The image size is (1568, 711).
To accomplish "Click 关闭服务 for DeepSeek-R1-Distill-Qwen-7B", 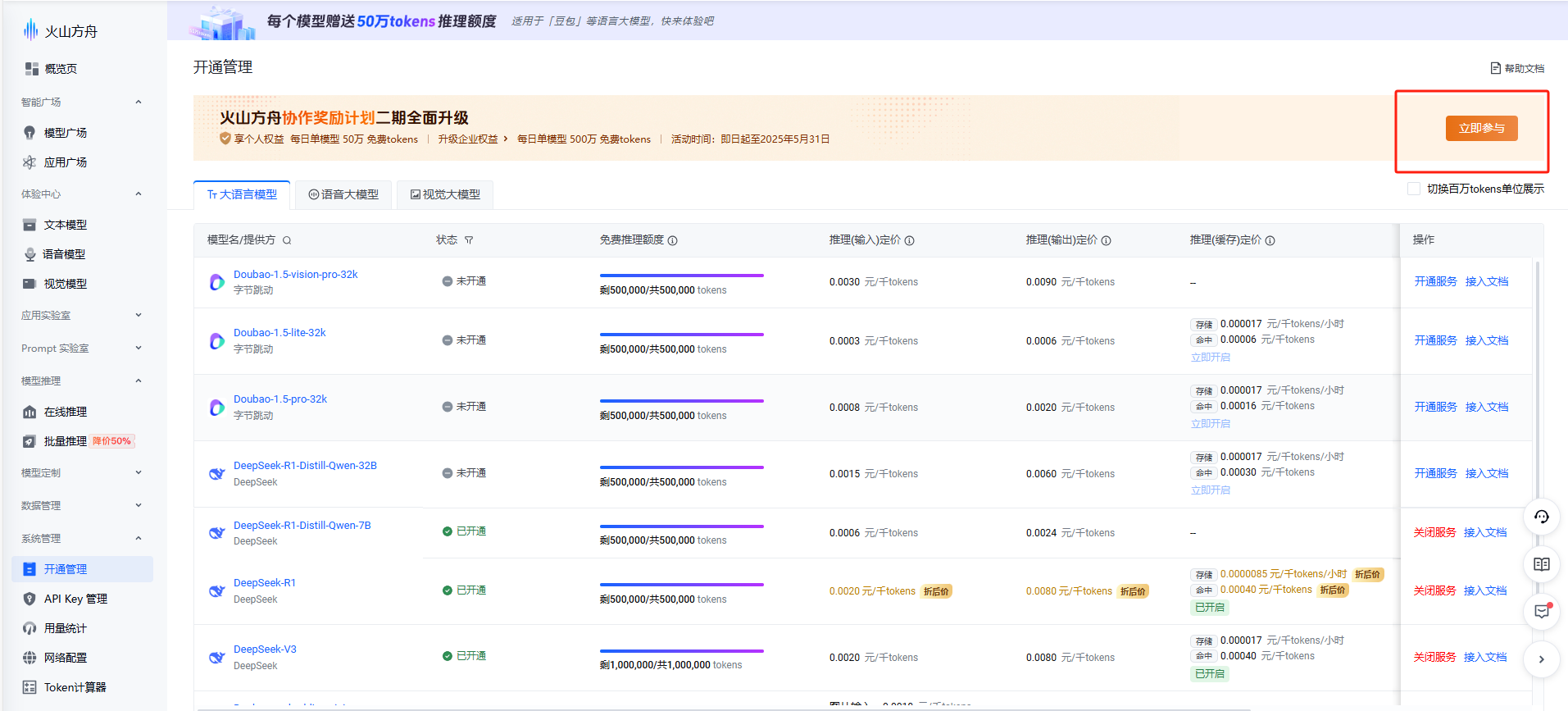I will pyautogui.click(x=1434, y=532).
